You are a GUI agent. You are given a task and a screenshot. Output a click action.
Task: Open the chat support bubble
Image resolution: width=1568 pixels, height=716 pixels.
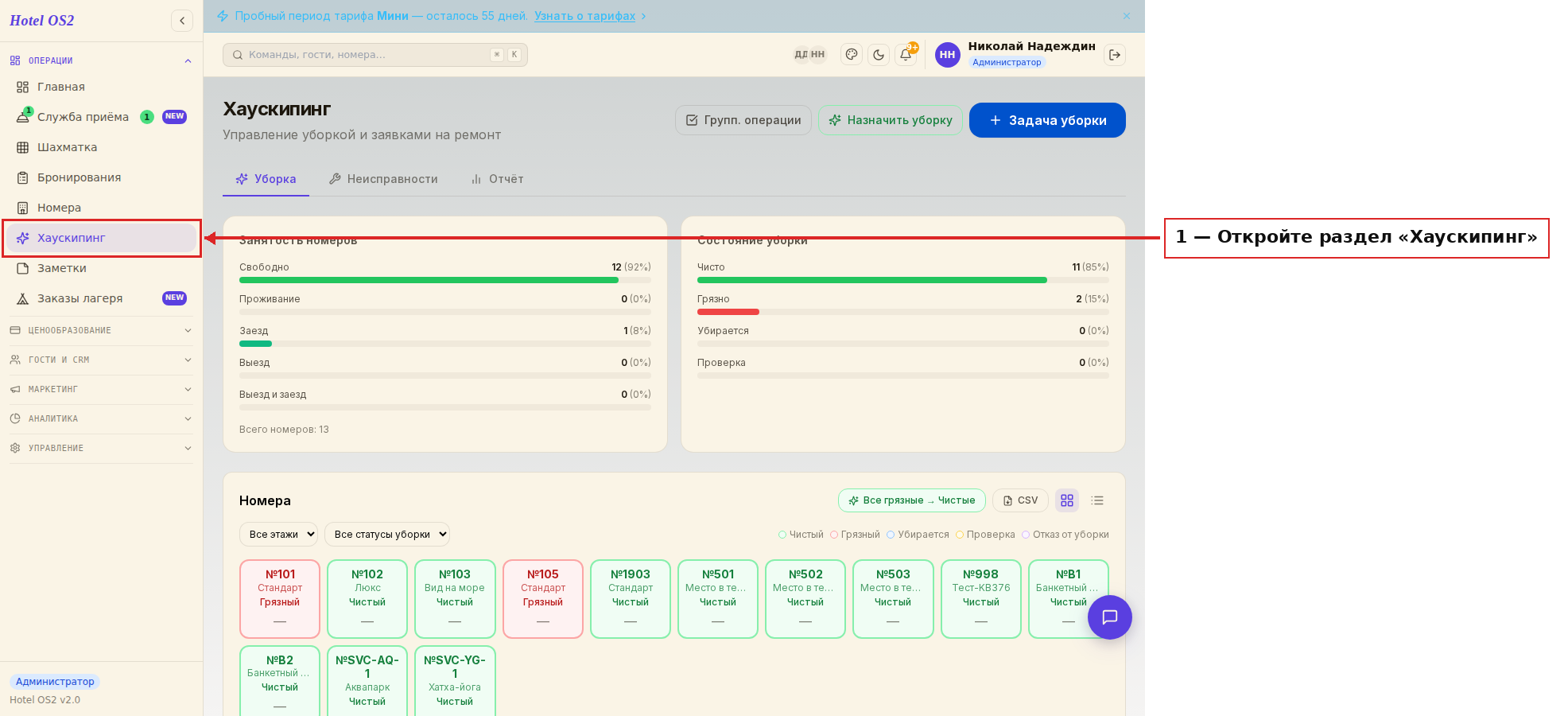tap(1110, 617)
